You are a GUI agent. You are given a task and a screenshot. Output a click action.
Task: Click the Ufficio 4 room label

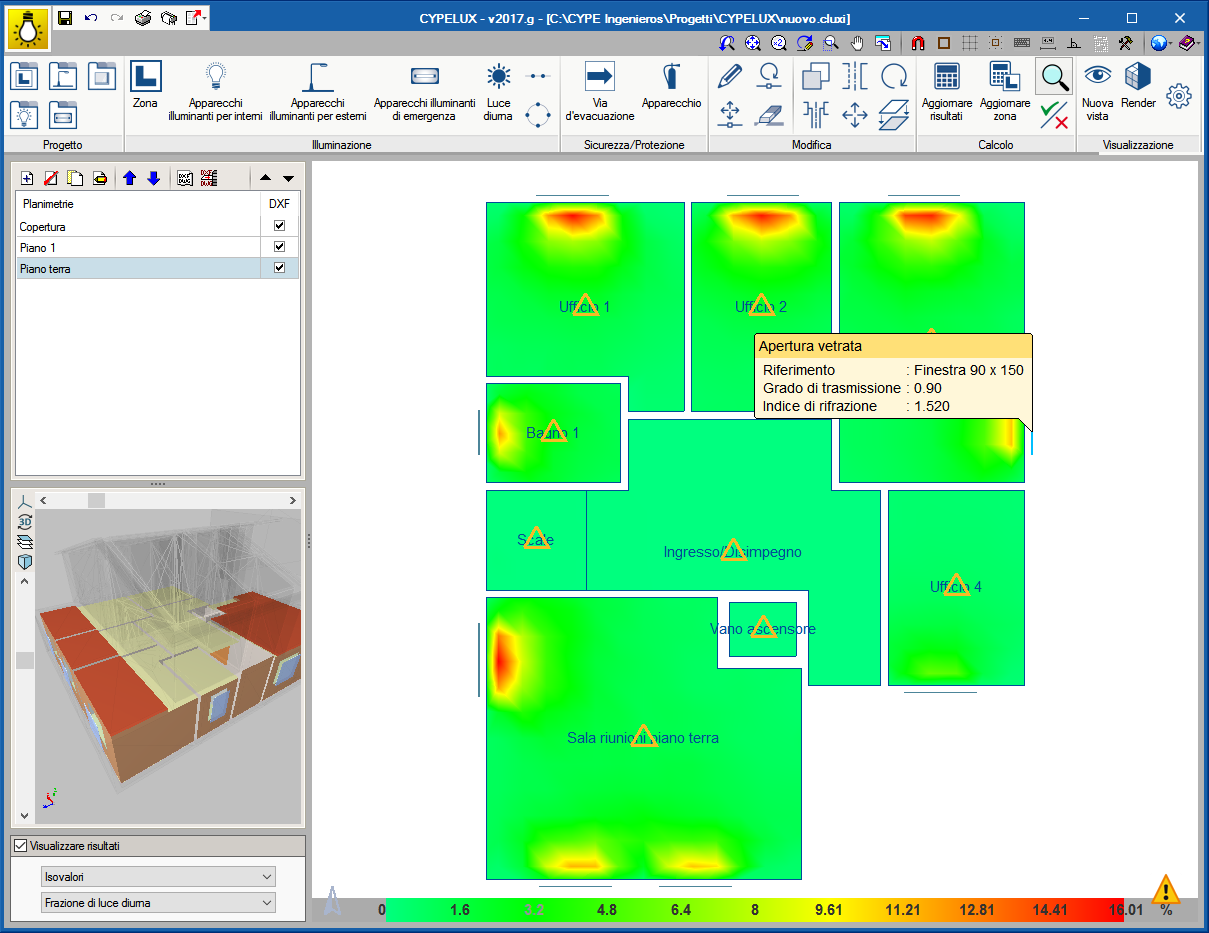coord(956,587)
